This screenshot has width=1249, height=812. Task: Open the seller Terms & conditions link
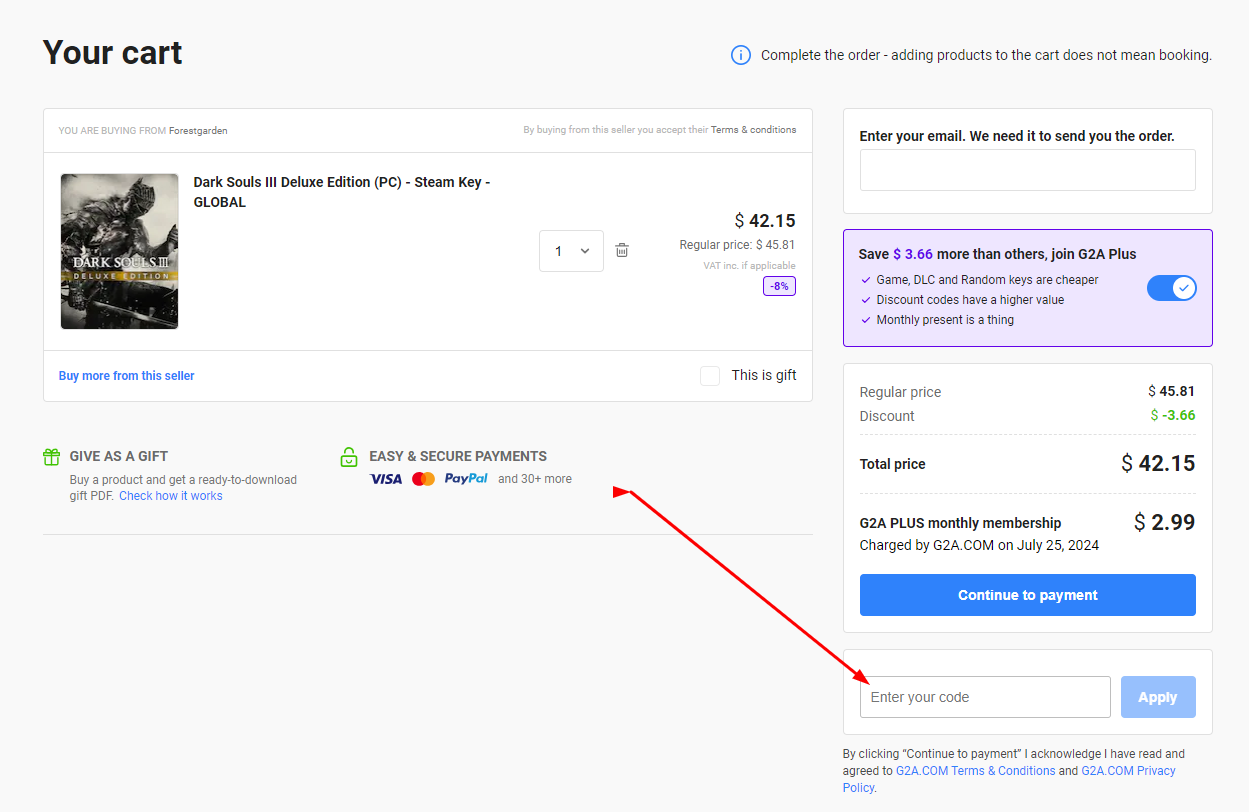754,130
